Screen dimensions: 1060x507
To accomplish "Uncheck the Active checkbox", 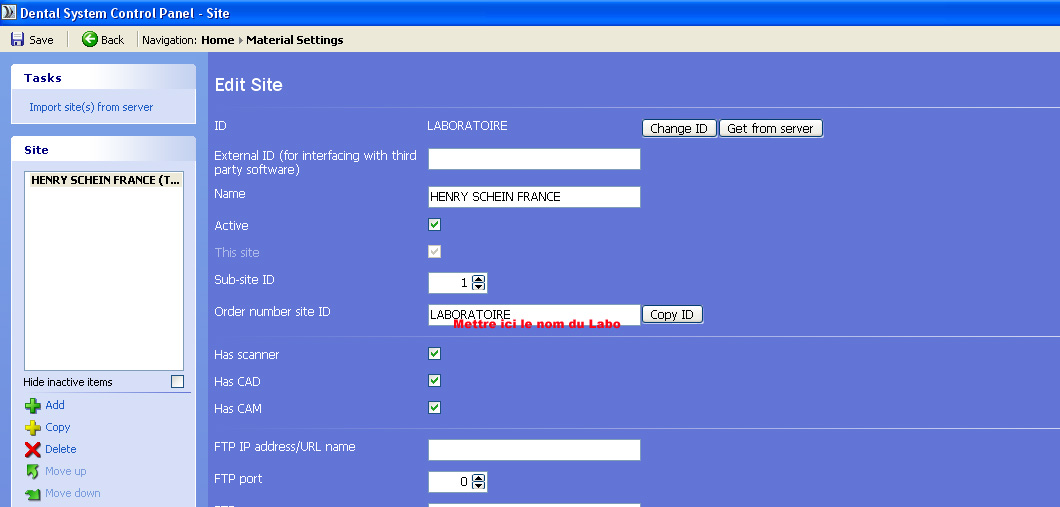I will [434, 225].
